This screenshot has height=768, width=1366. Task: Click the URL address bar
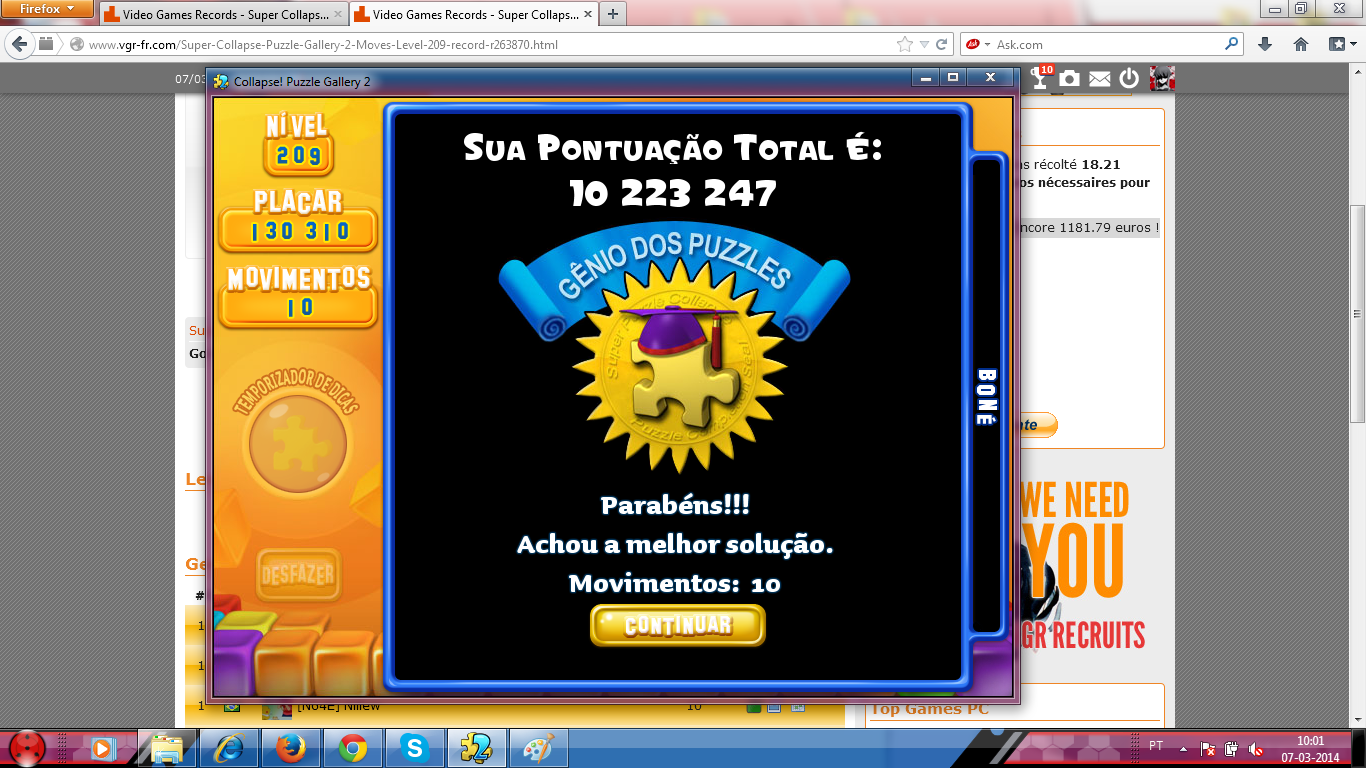480,45
